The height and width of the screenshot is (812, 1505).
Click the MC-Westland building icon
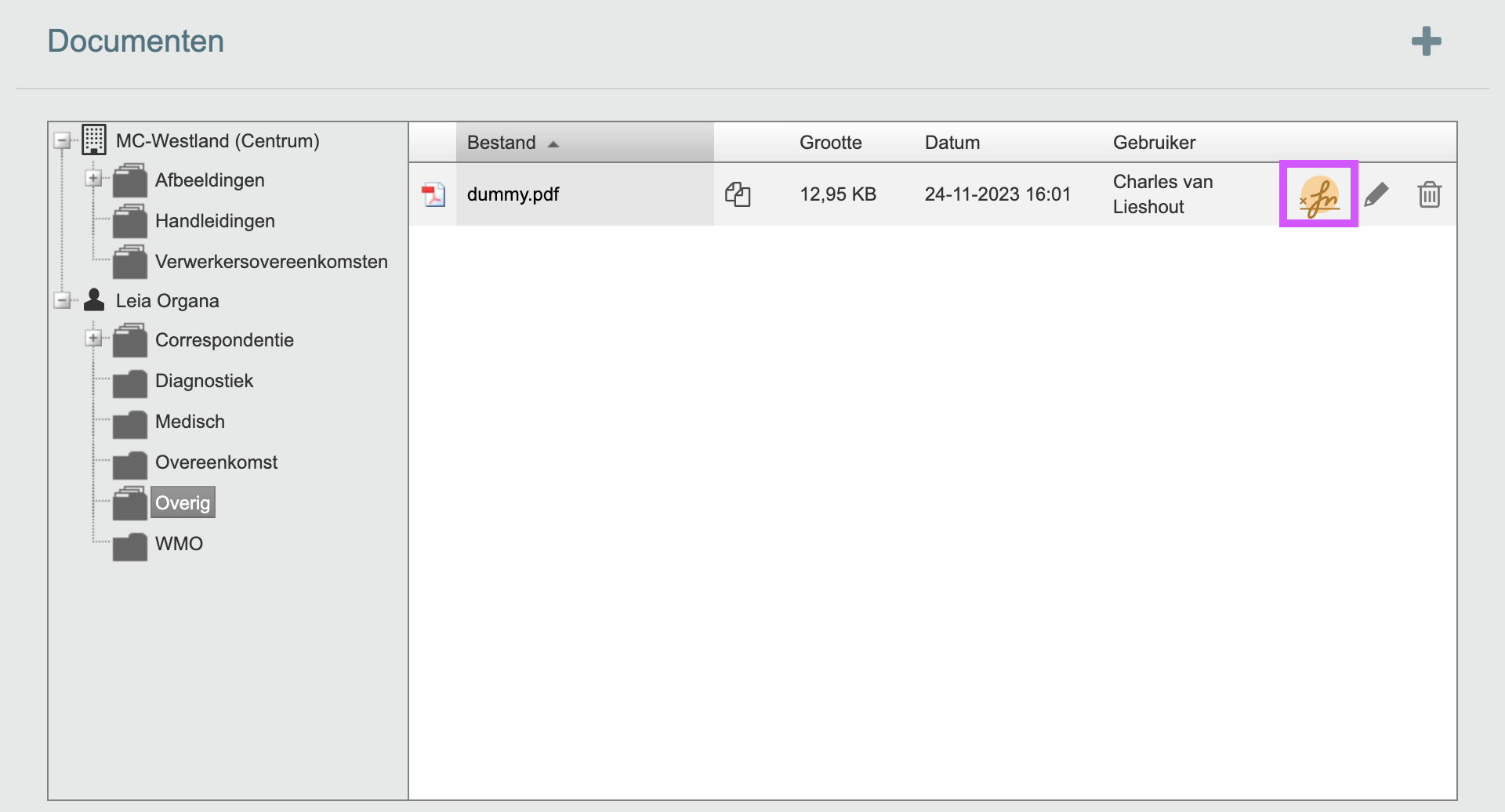pyautogui.click(x=94, y=140)
